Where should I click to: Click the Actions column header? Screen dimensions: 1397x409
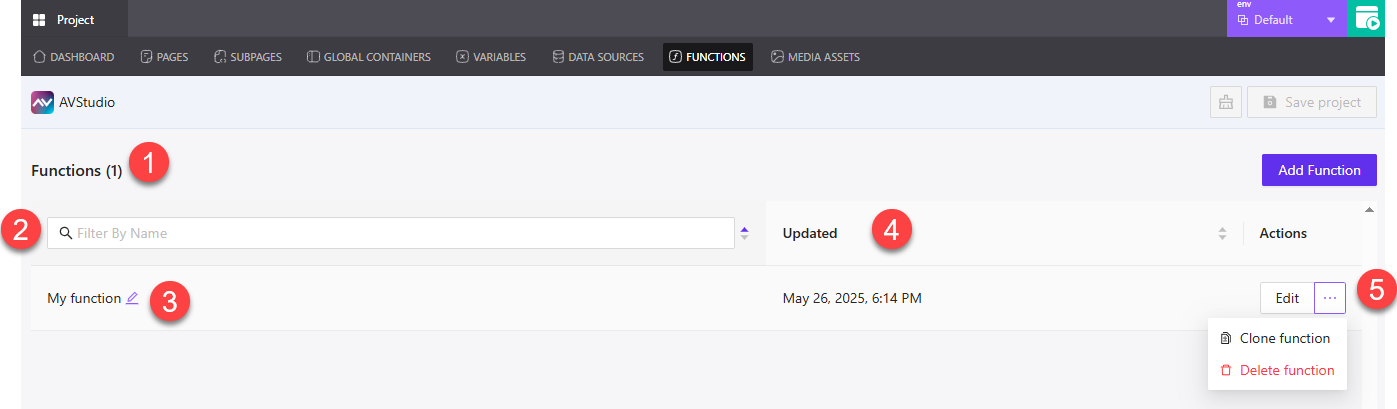(1283, 233)
